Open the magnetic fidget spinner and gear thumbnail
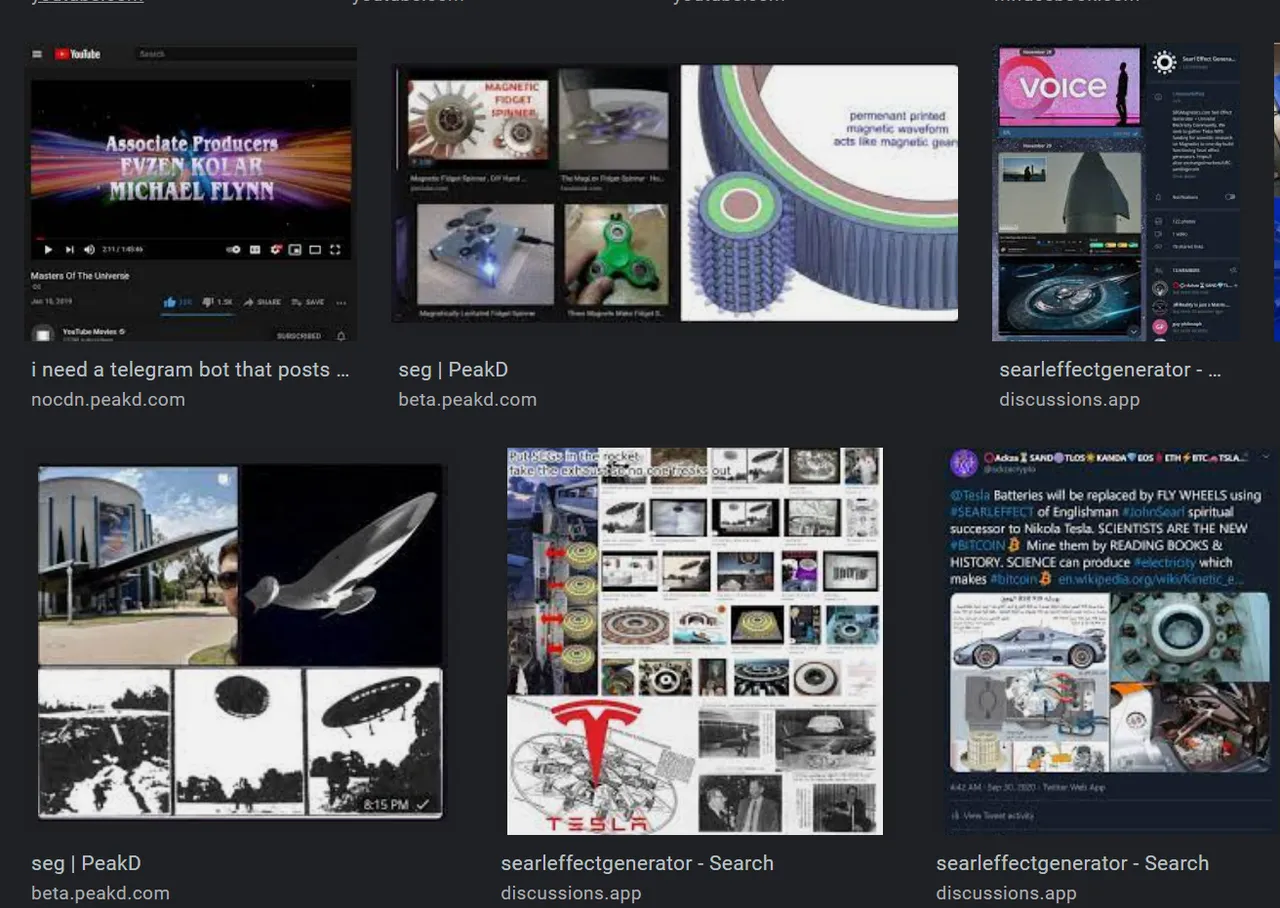 [x=675, y=192]
